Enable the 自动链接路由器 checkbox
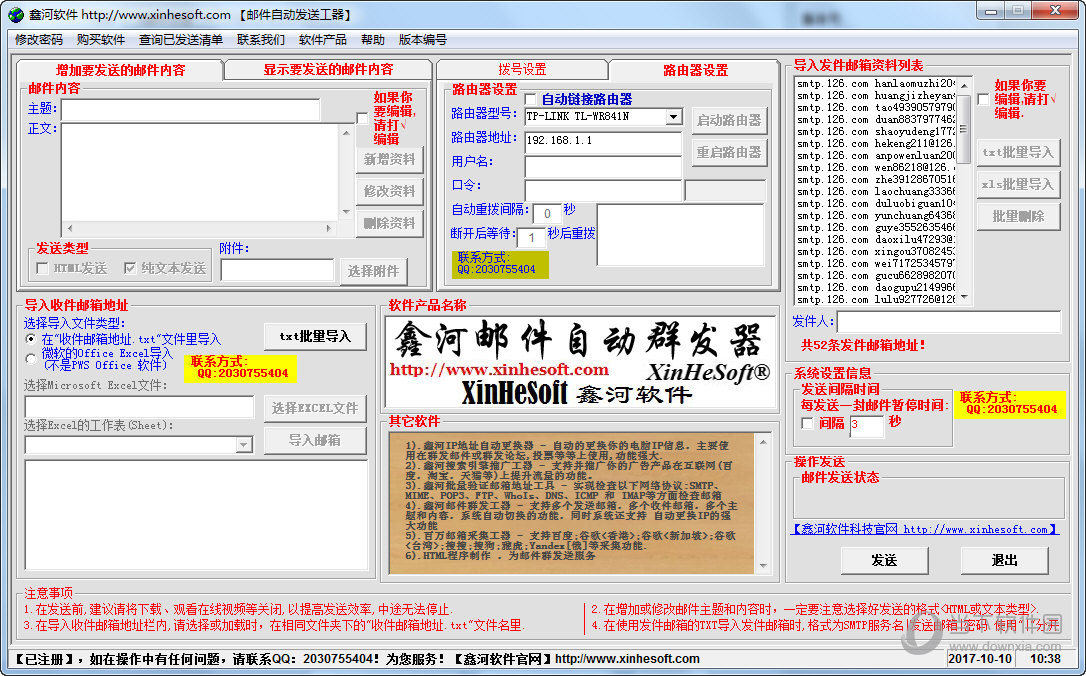The width and height of the screenshot is (1086, 676). coord(531,99)
